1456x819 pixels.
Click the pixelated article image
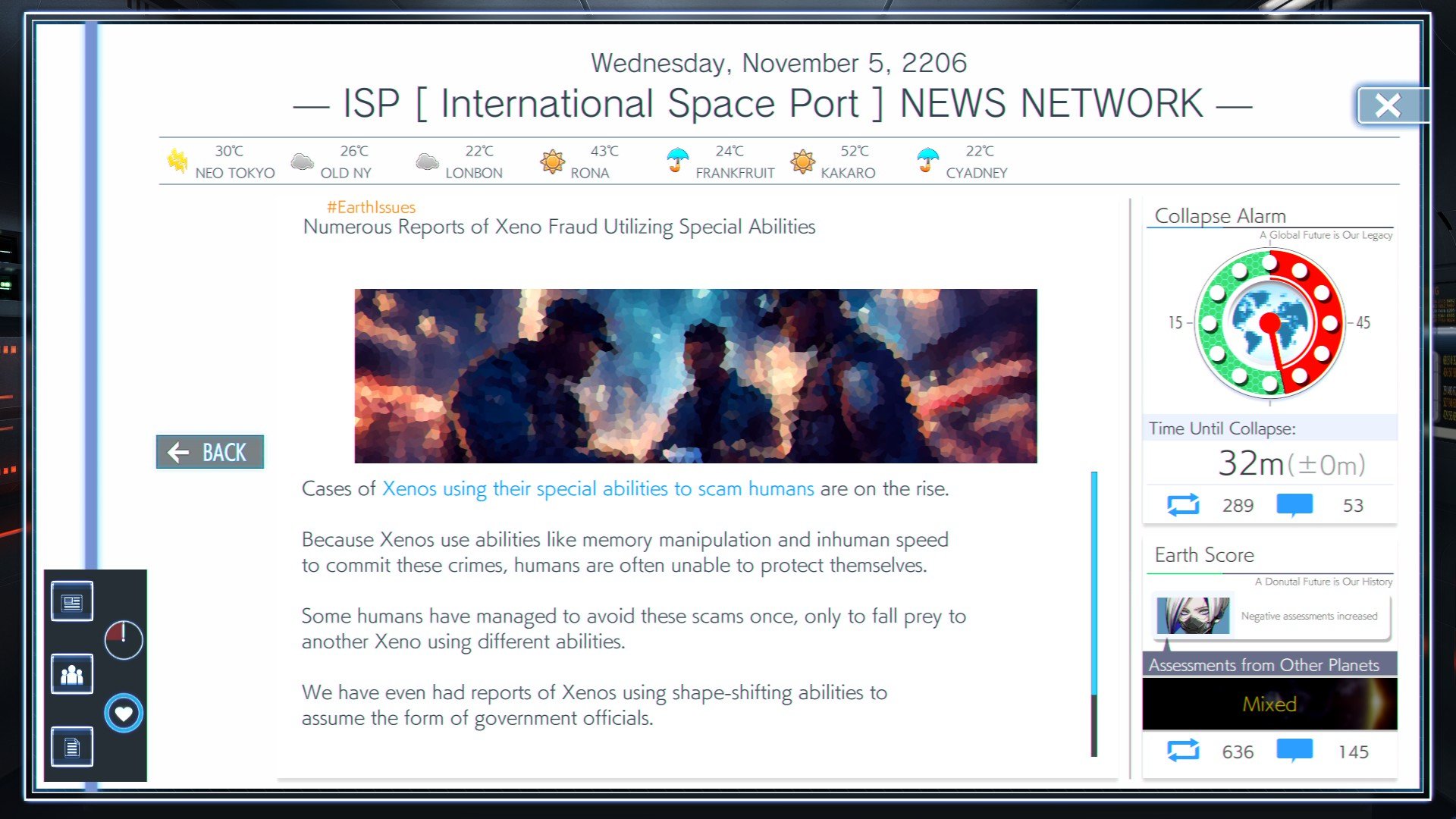coord(695,376)
